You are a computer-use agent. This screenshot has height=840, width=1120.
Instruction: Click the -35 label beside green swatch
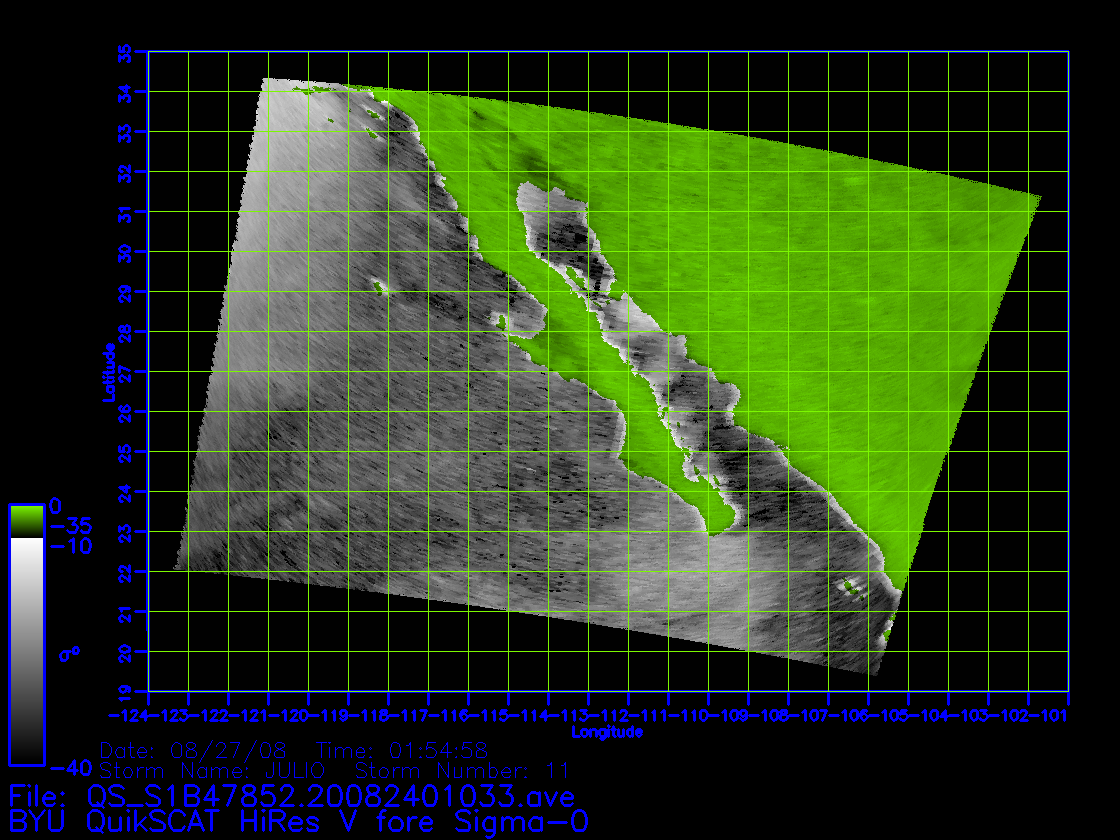[x=70, y=526]
